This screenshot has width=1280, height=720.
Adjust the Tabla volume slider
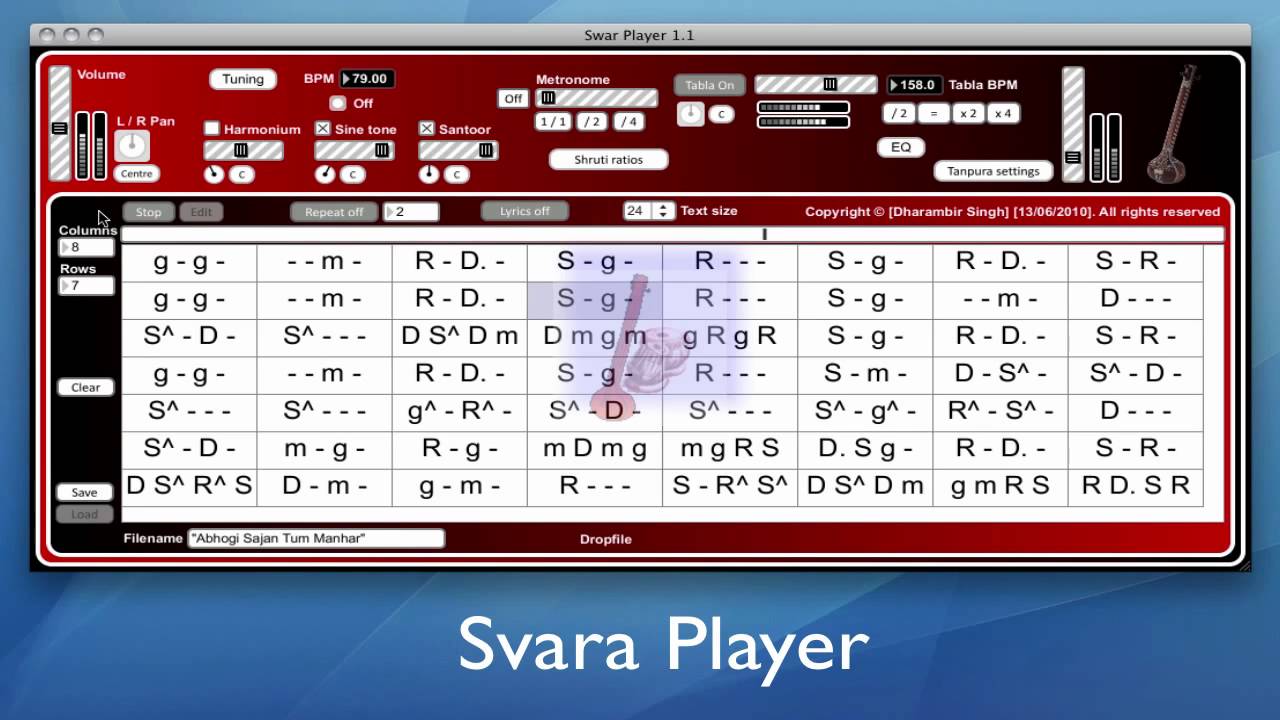pos(816,84)
